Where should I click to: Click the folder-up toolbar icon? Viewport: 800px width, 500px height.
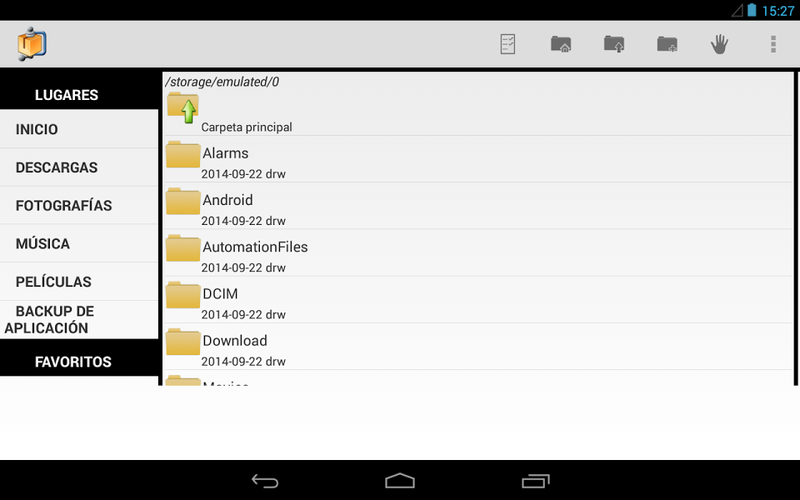[x=614, y=44]
